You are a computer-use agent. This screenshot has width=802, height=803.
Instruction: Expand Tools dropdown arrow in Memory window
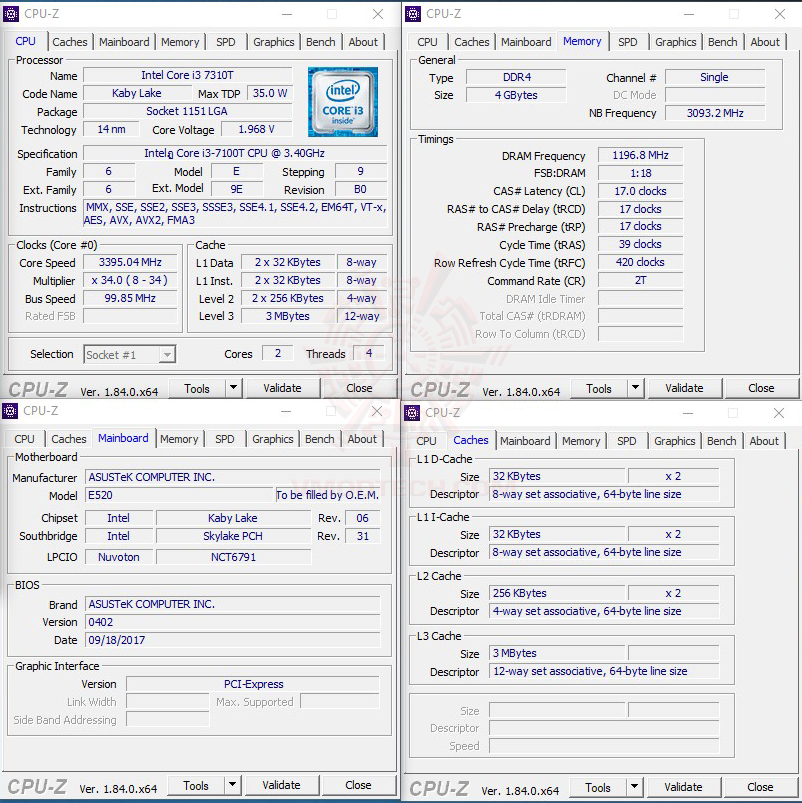(635, 388)
